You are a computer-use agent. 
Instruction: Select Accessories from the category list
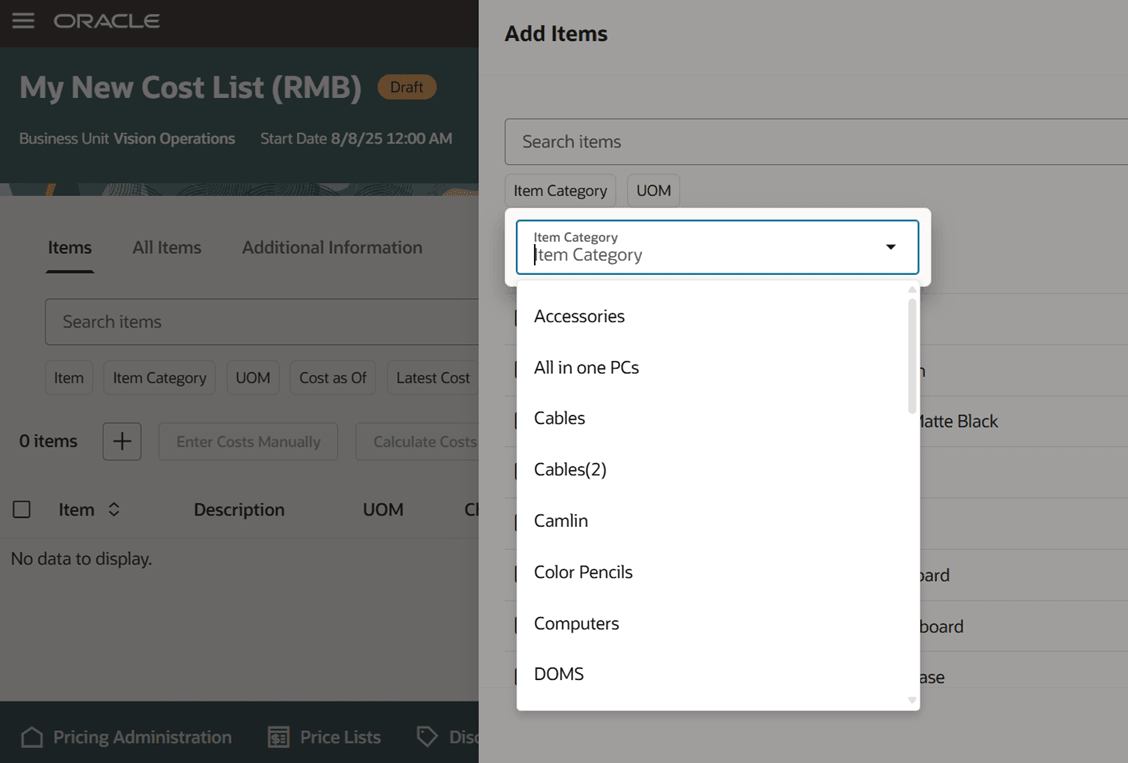579,316
